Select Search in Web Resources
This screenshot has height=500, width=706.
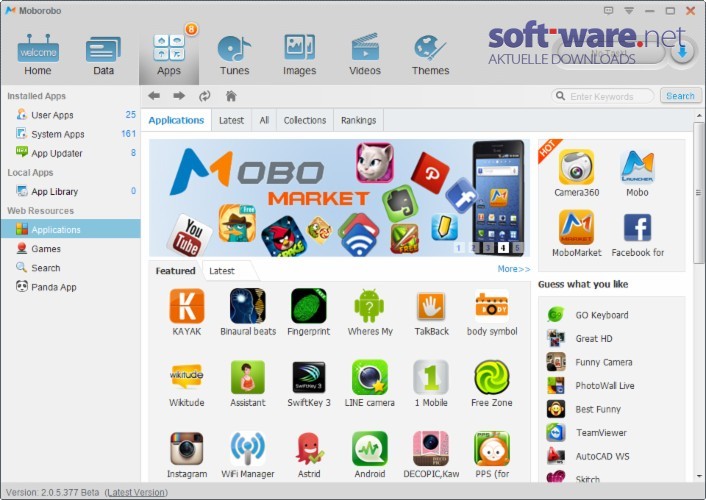pyautogui.click(x=71, y=268)
